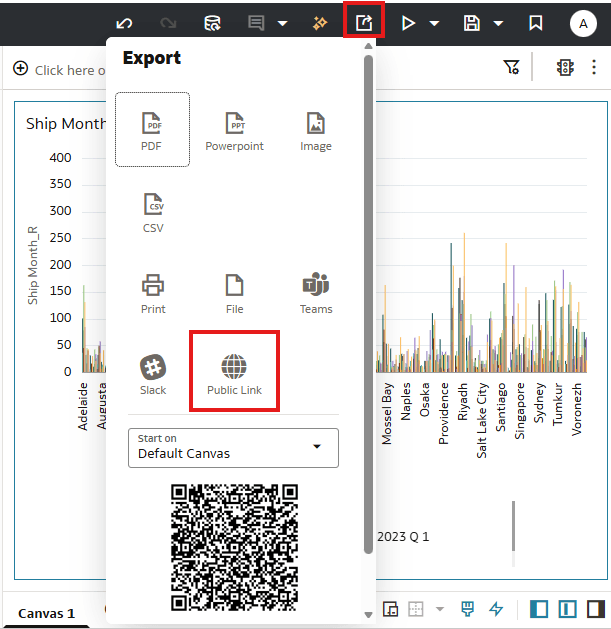Click the Preview play icon

click(408, 23)
